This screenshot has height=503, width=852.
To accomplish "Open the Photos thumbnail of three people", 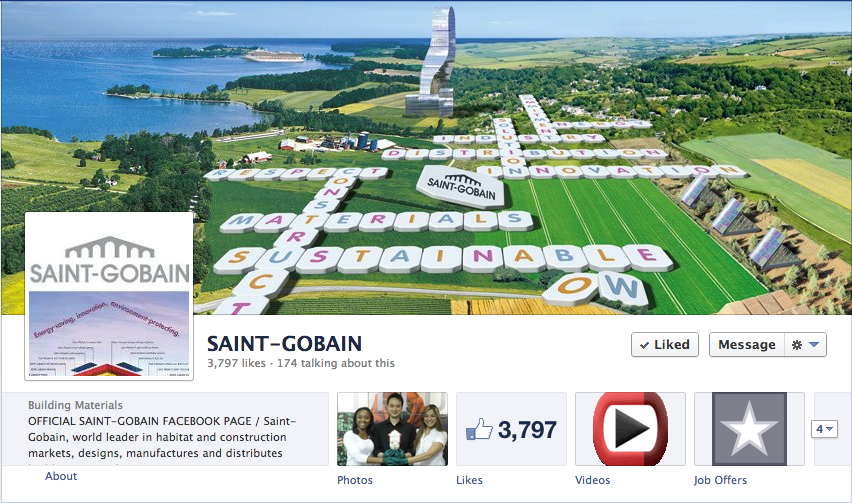I will (392, 429).
